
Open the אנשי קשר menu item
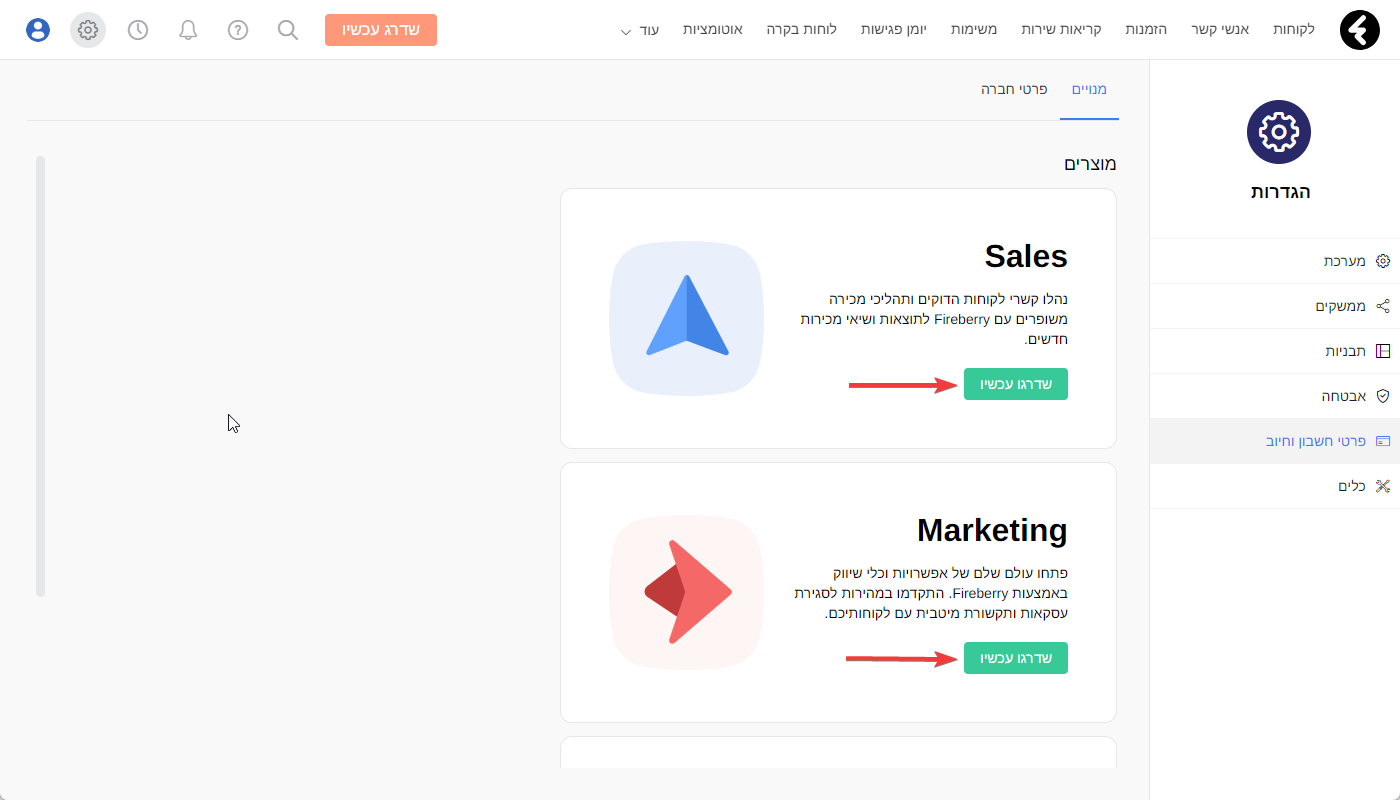(1220, 30)
